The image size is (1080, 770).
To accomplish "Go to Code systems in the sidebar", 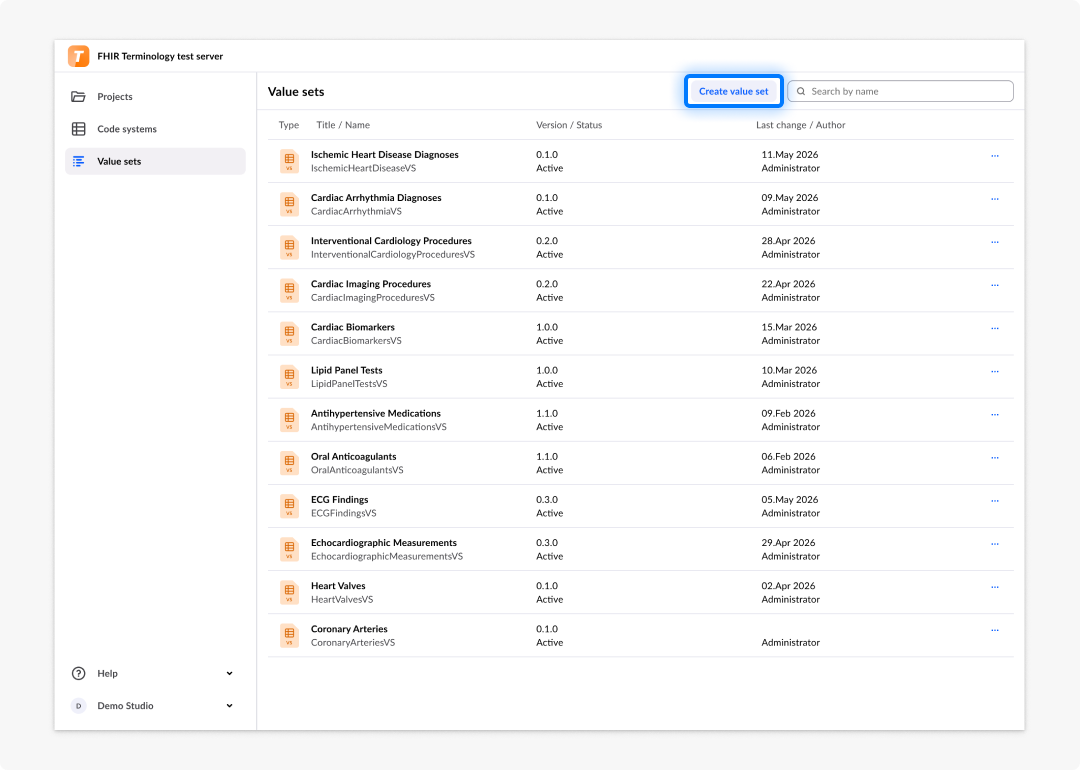I will click(x=155, y=129).
